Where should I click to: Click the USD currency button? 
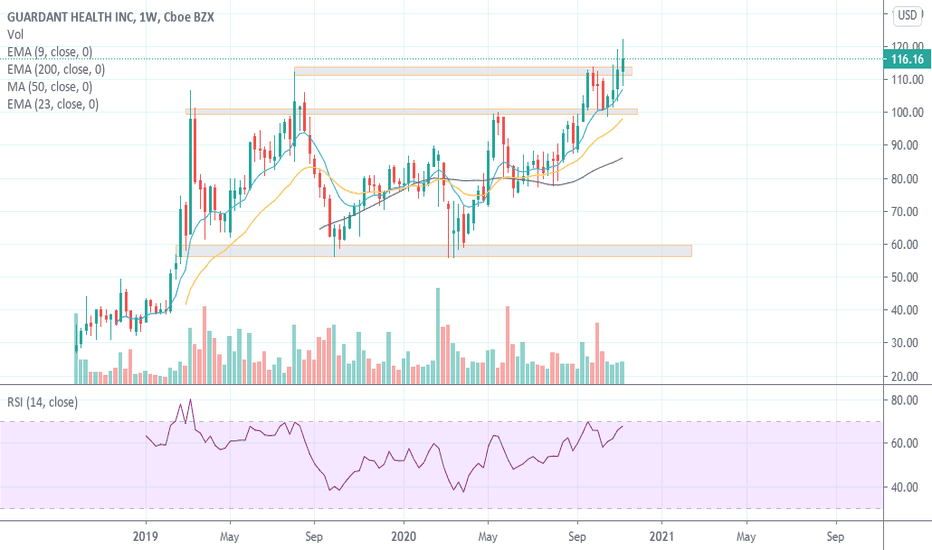[x=907, y=15]
